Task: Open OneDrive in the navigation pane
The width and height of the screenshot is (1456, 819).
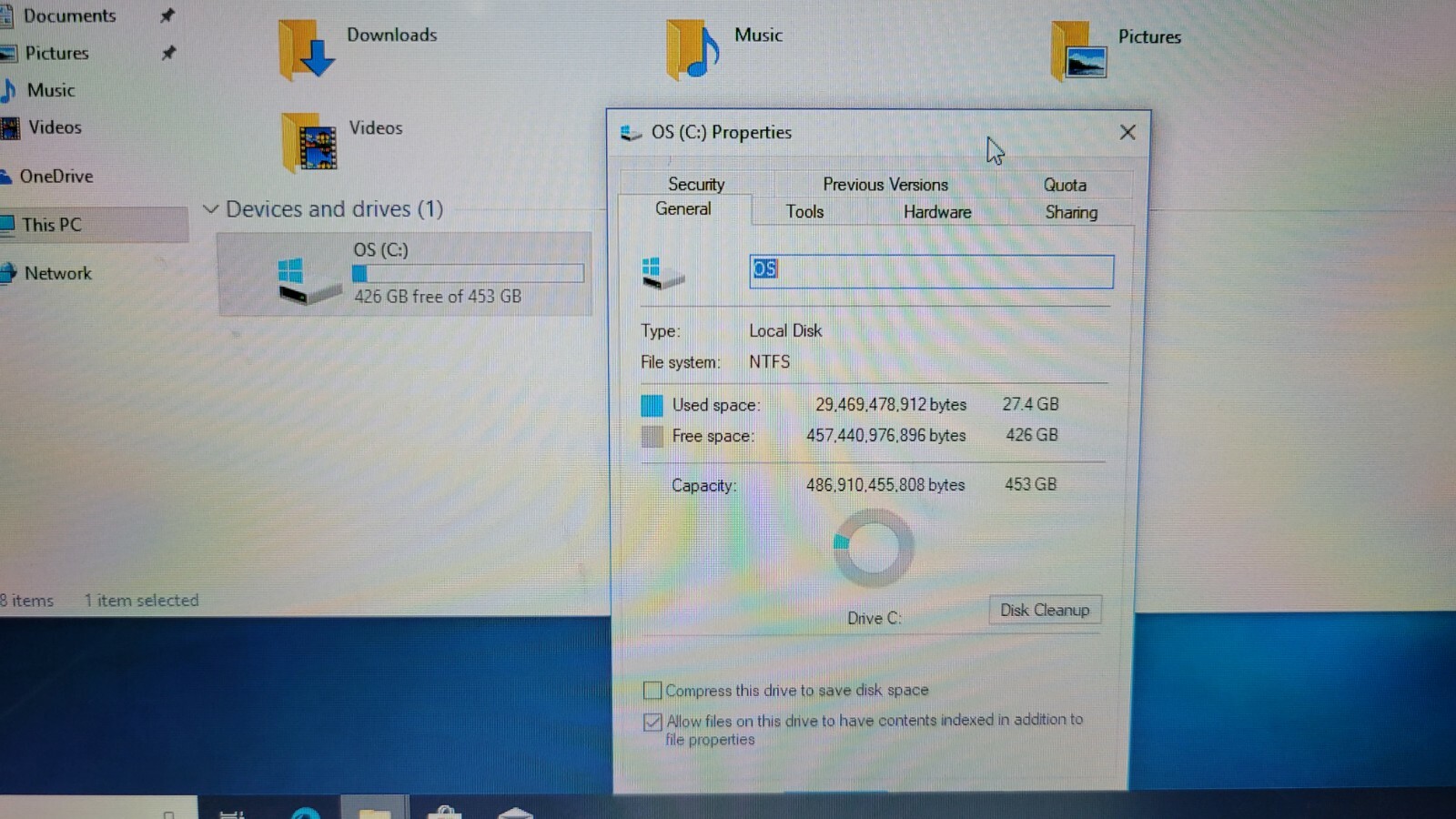Action: pos(56,176)
